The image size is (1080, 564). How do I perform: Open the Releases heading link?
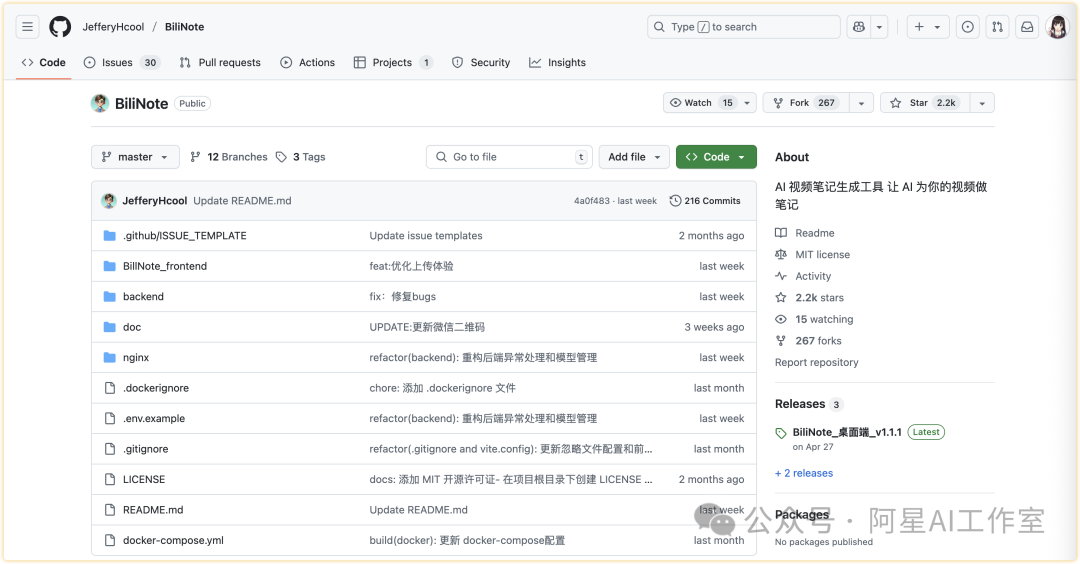[x=809, y=404]
